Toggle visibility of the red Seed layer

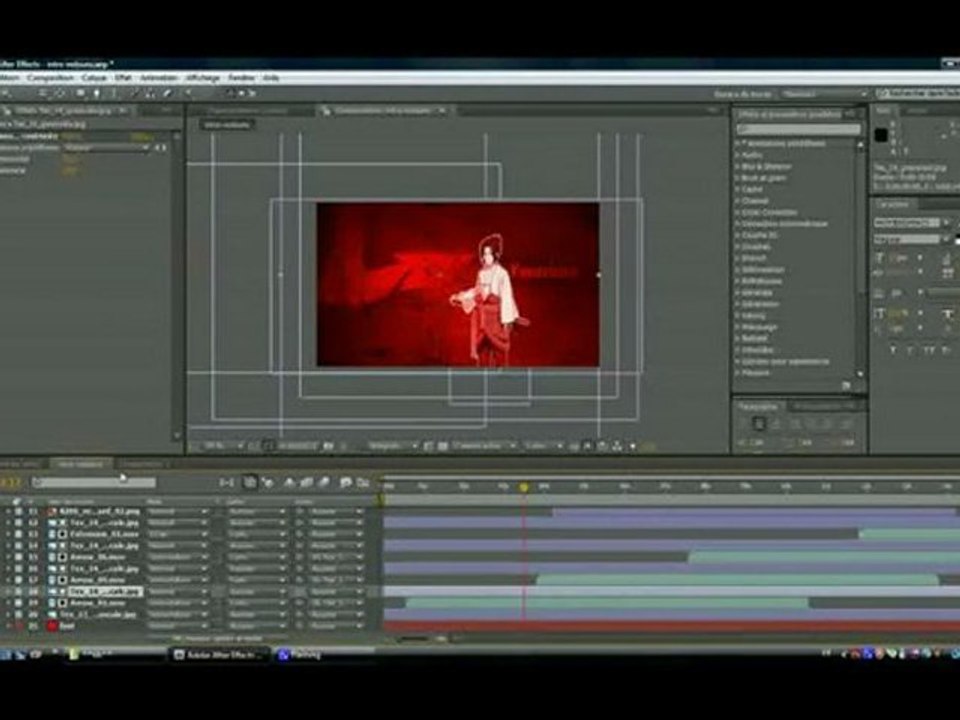[18, 626]
